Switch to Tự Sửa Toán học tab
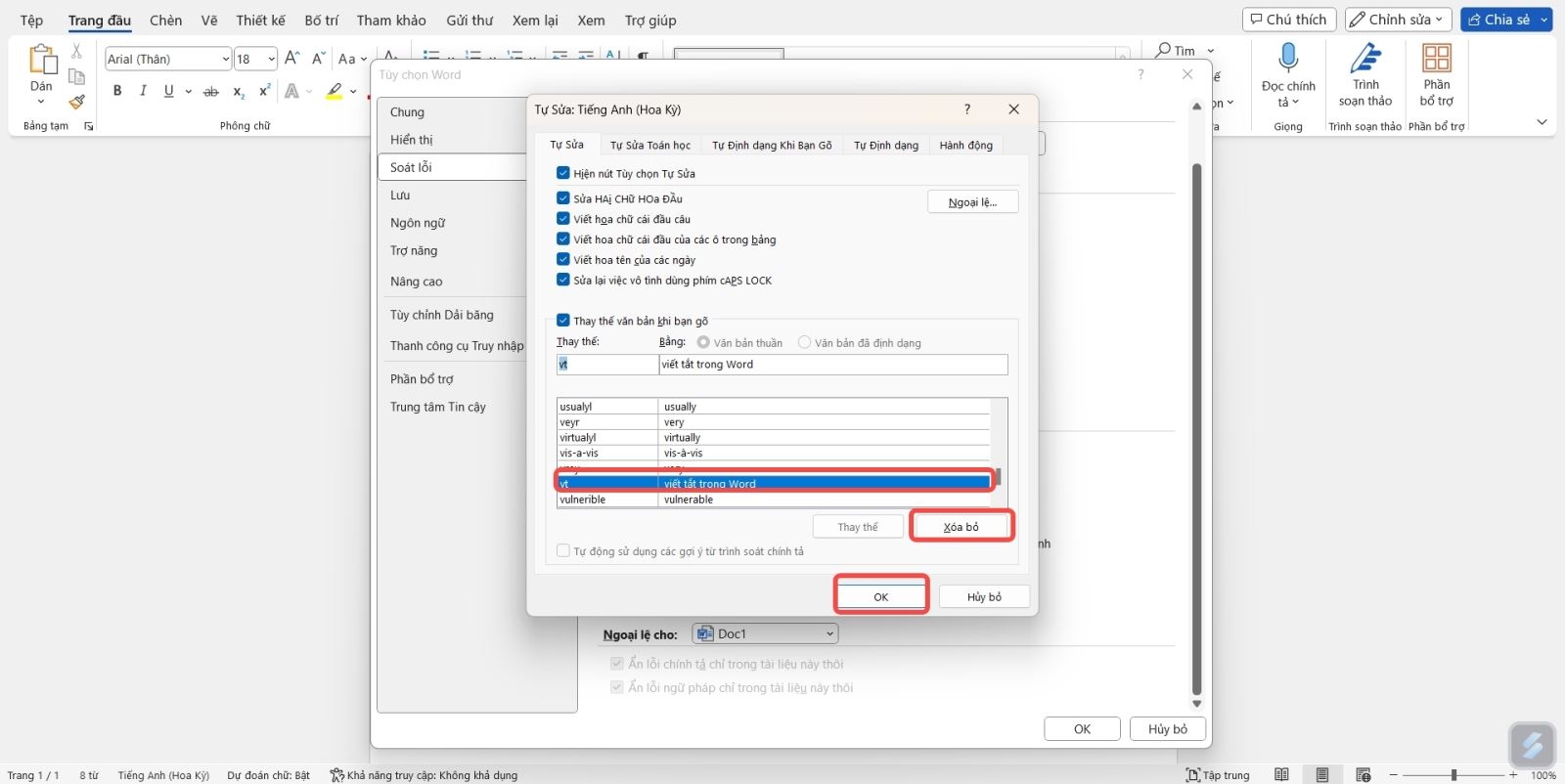This screenshot has height=784, width=1565. pyautogui.click(x=650, y=146)
